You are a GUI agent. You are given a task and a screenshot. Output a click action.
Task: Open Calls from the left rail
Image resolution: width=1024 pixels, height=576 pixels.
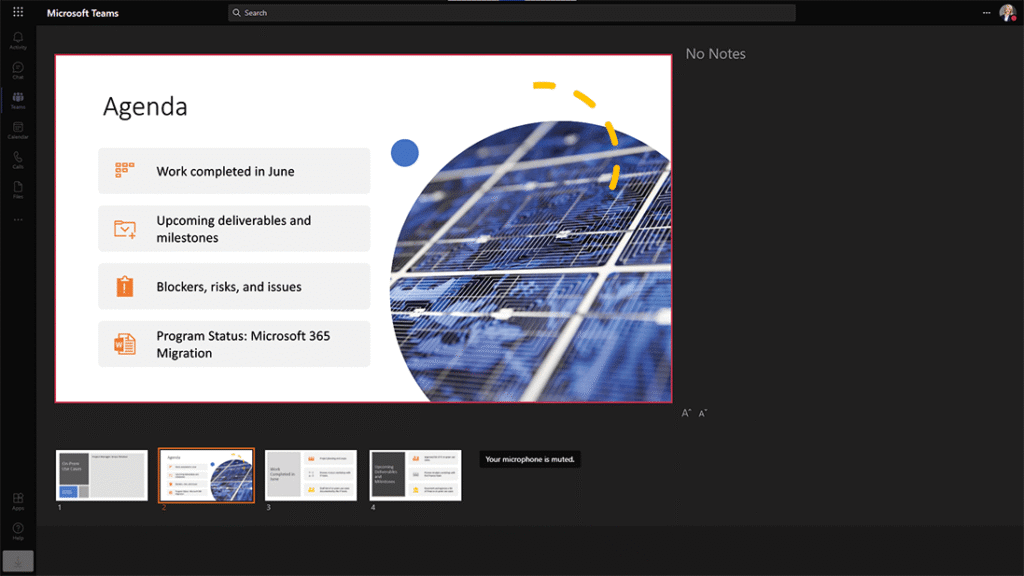click(x=18, y=160)
